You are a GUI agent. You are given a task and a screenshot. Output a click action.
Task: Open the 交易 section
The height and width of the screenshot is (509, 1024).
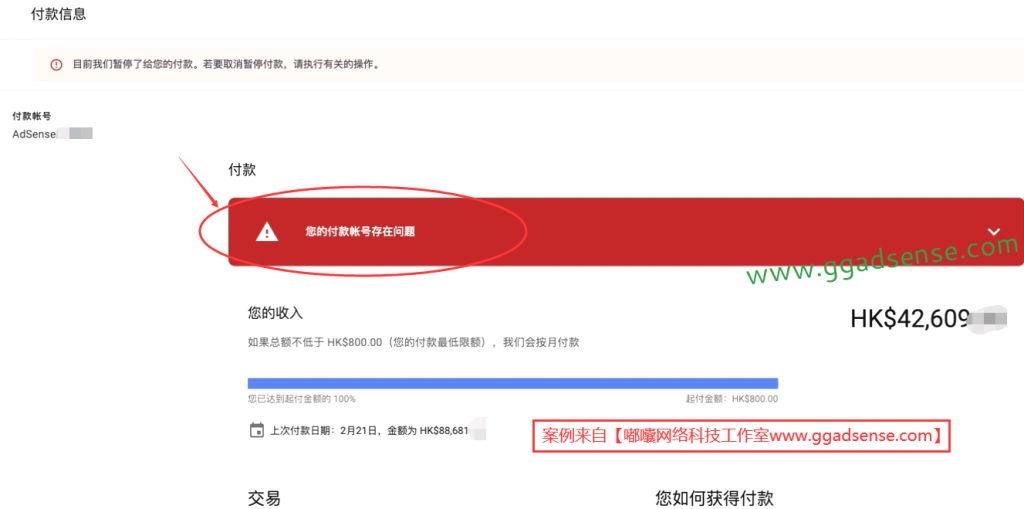(264, 499)
